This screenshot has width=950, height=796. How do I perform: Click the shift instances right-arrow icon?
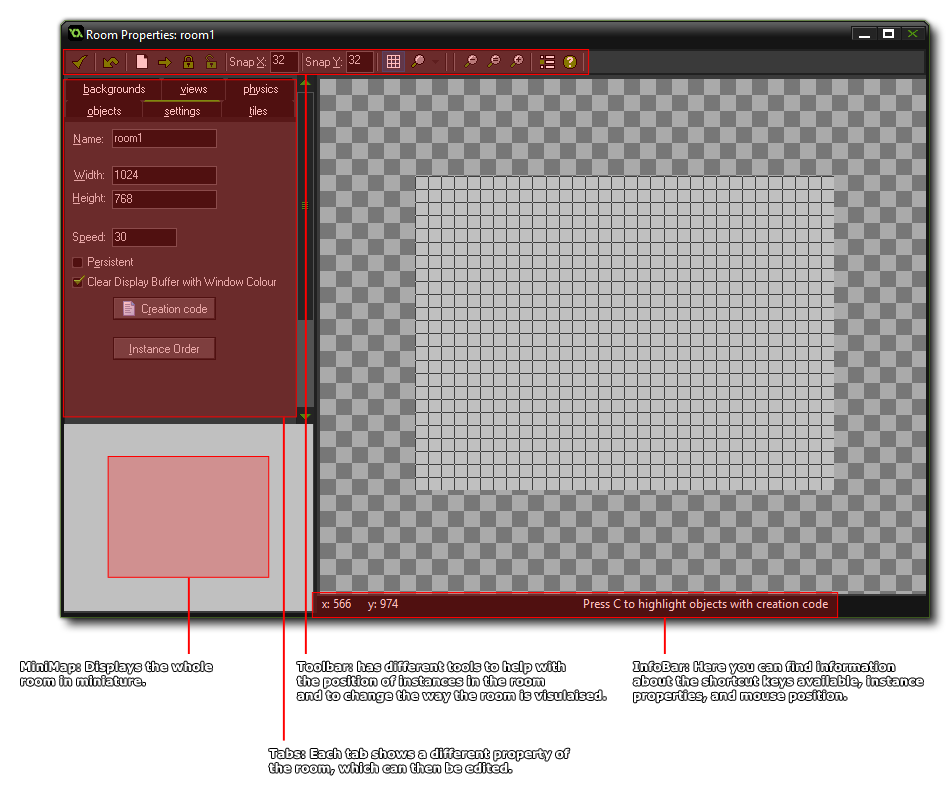pyautogui.click(x=165, y=62)
